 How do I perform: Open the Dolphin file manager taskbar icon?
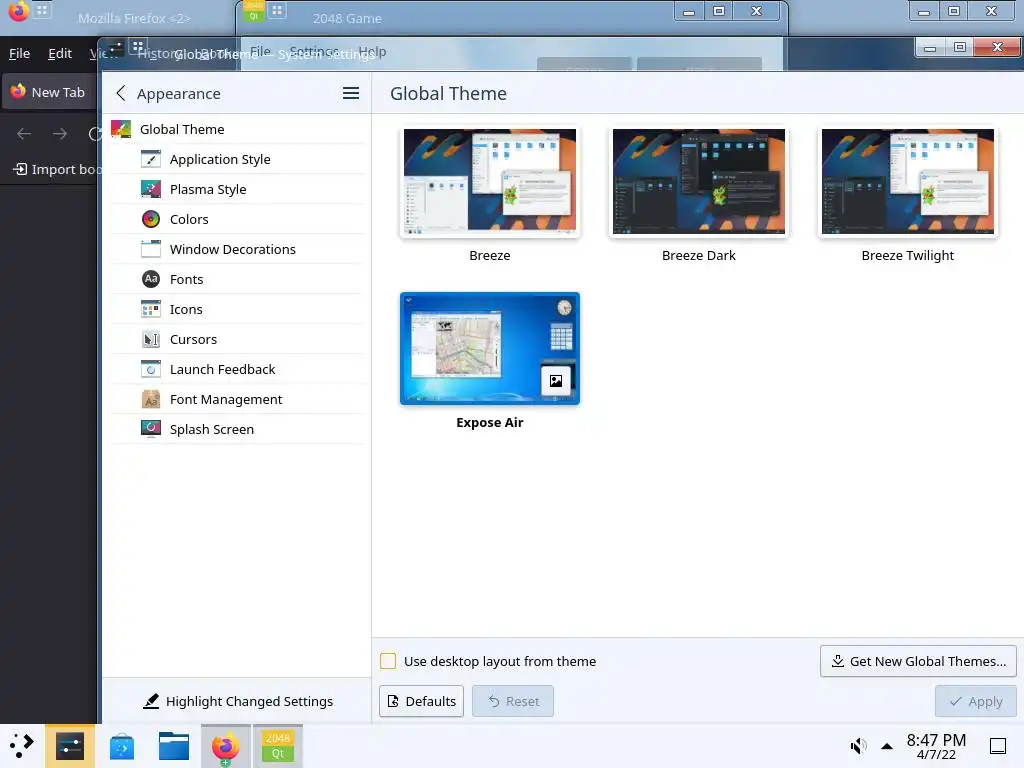(x=174, y=746)
